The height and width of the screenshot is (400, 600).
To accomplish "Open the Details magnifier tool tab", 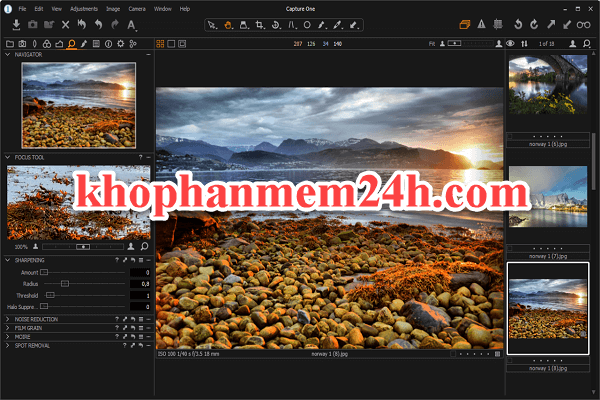I will coord(71,44).
